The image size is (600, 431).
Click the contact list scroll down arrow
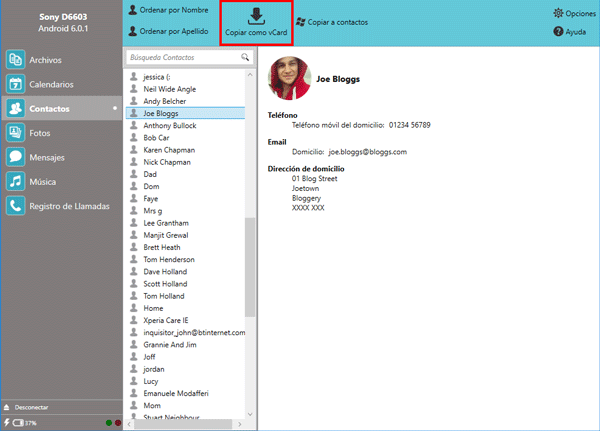[x=250, y=414]
